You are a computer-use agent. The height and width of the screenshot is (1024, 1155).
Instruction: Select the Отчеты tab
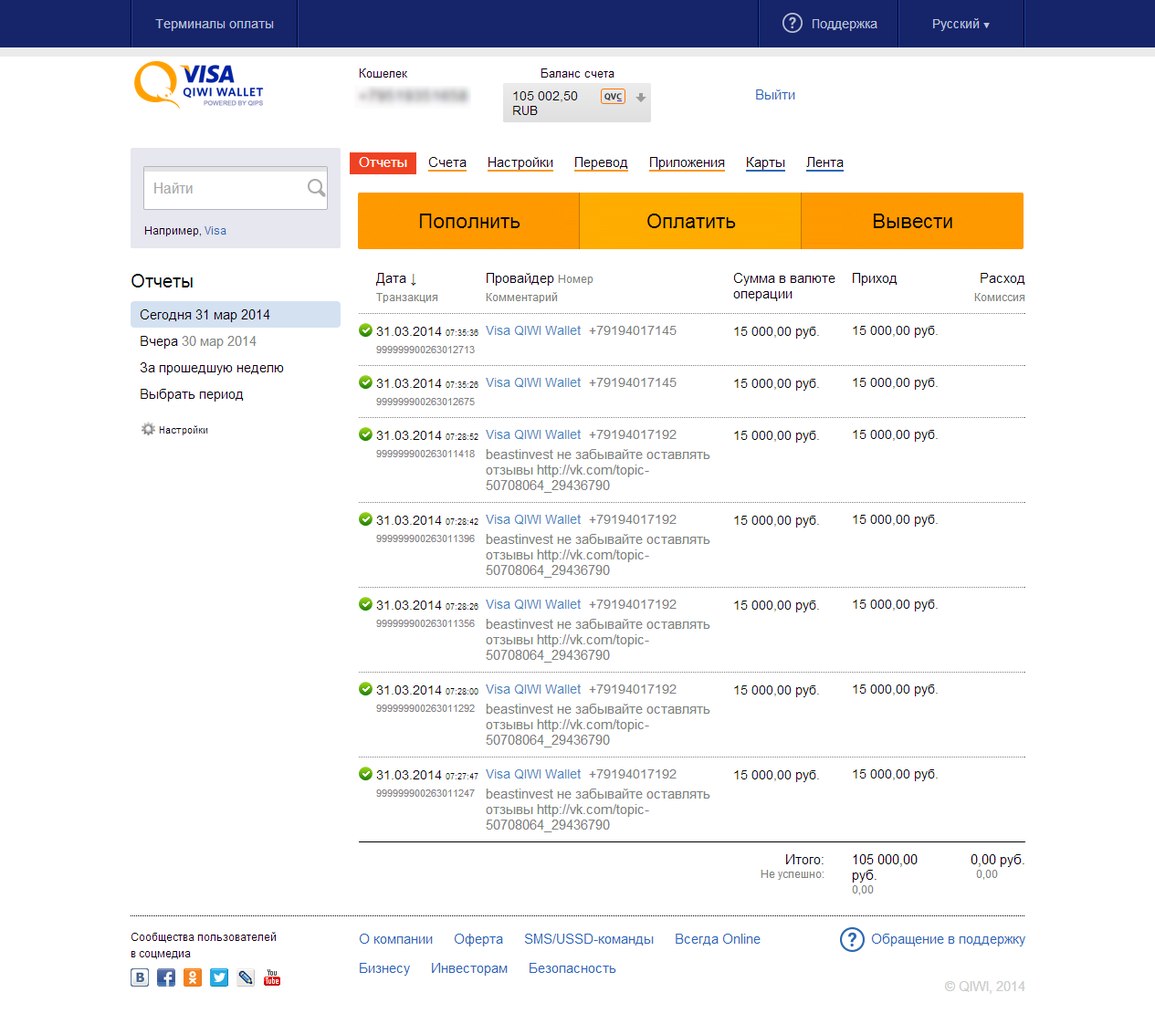383,163
